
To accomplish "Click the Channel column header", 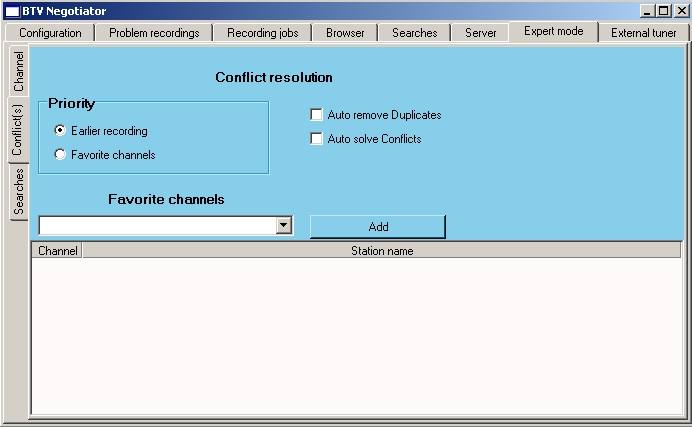I will click(x=57, y=251).
